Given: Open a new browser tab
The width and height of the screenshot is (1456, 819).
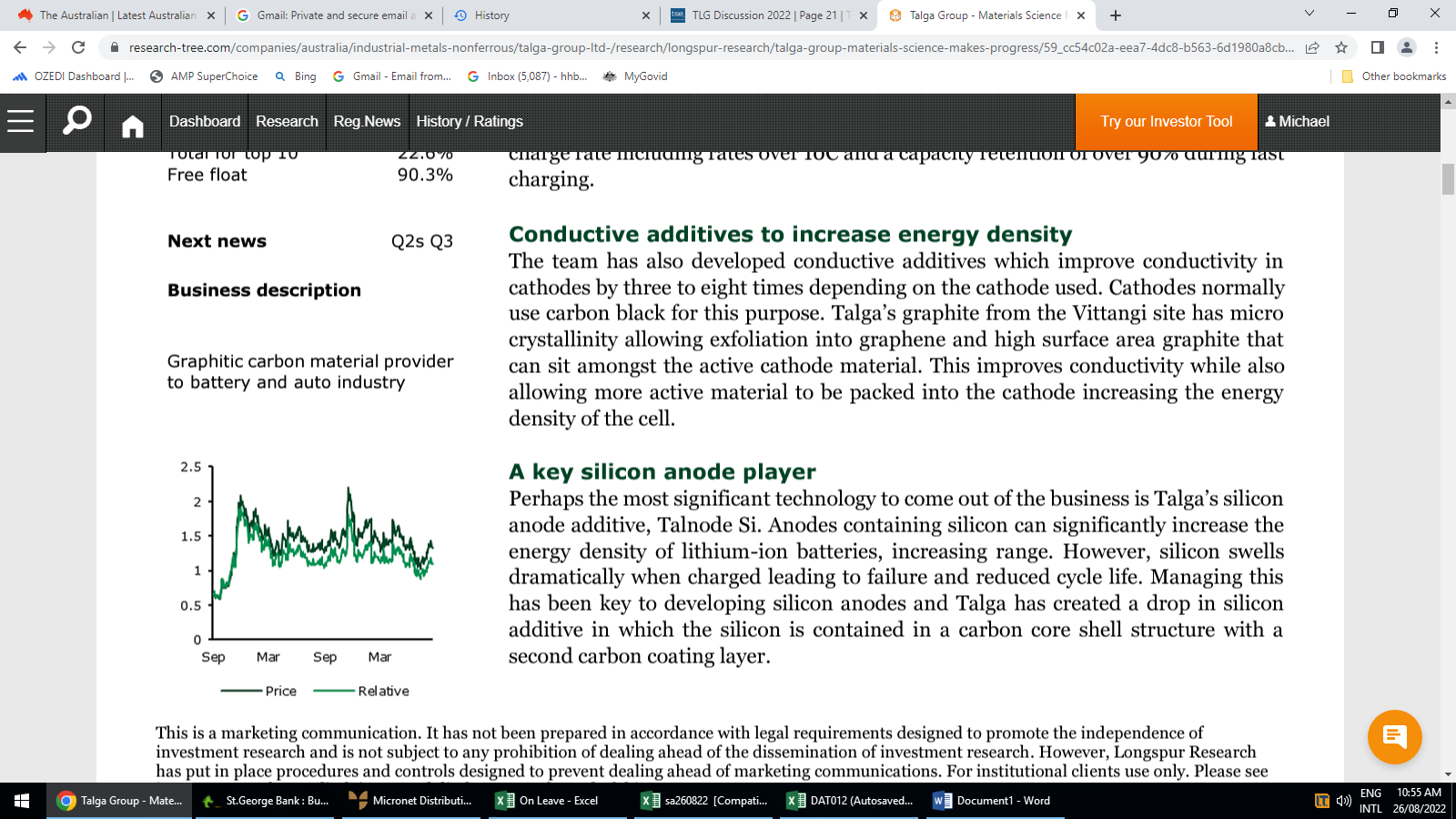Looking at the screenshot, I should coord(1116,15).
